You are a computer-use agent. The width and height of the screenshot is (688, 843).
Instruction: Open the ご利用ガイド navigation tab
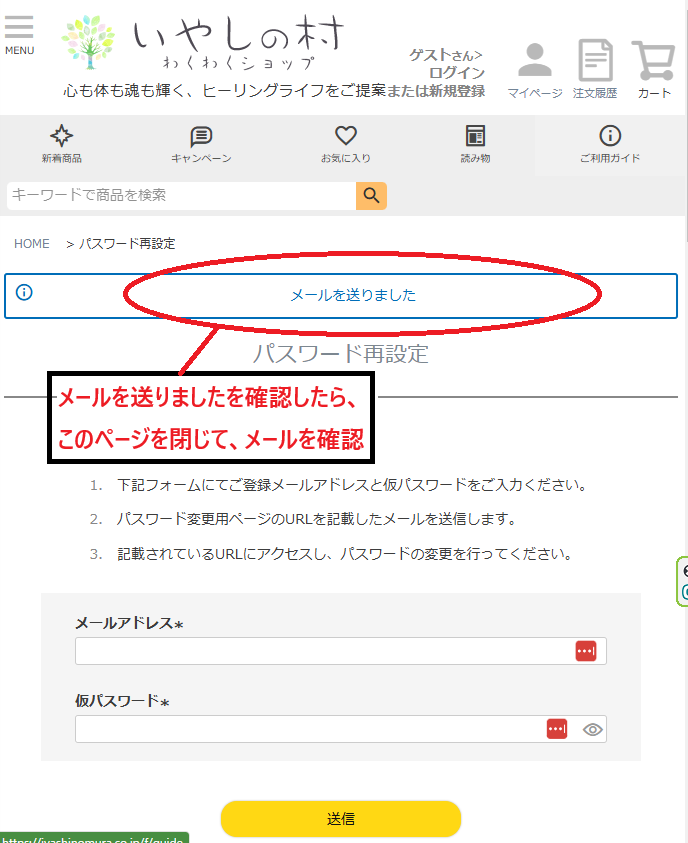[610, 145]
